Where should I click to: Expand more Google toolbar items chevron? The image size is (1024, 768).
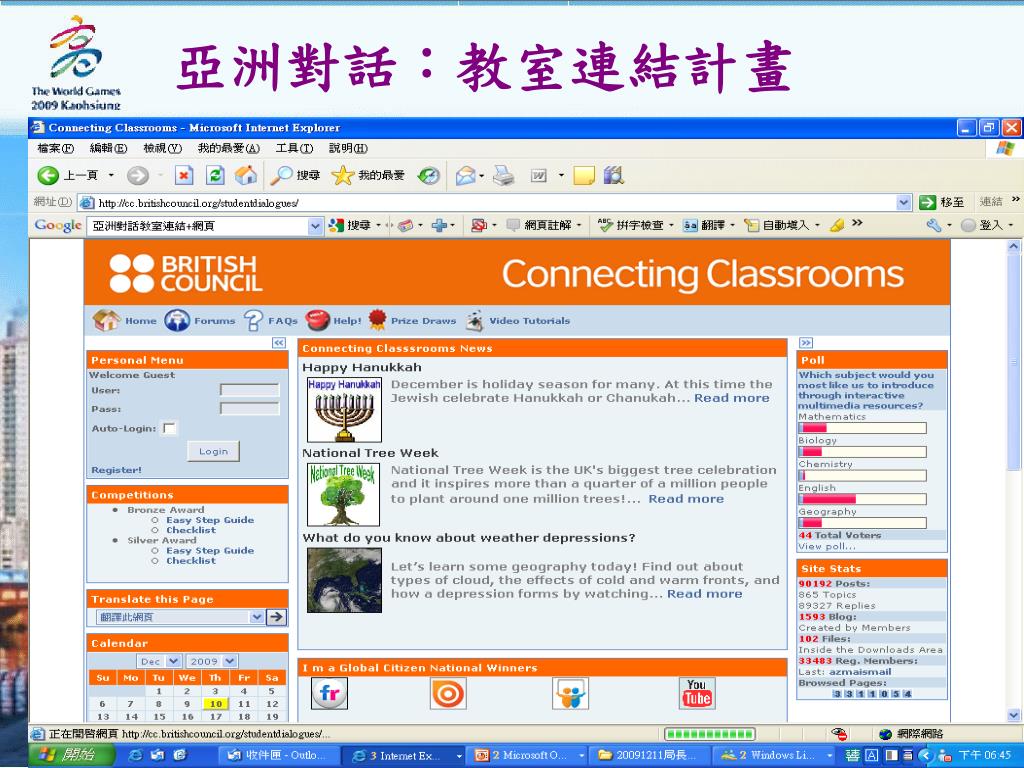coord(857,223)
